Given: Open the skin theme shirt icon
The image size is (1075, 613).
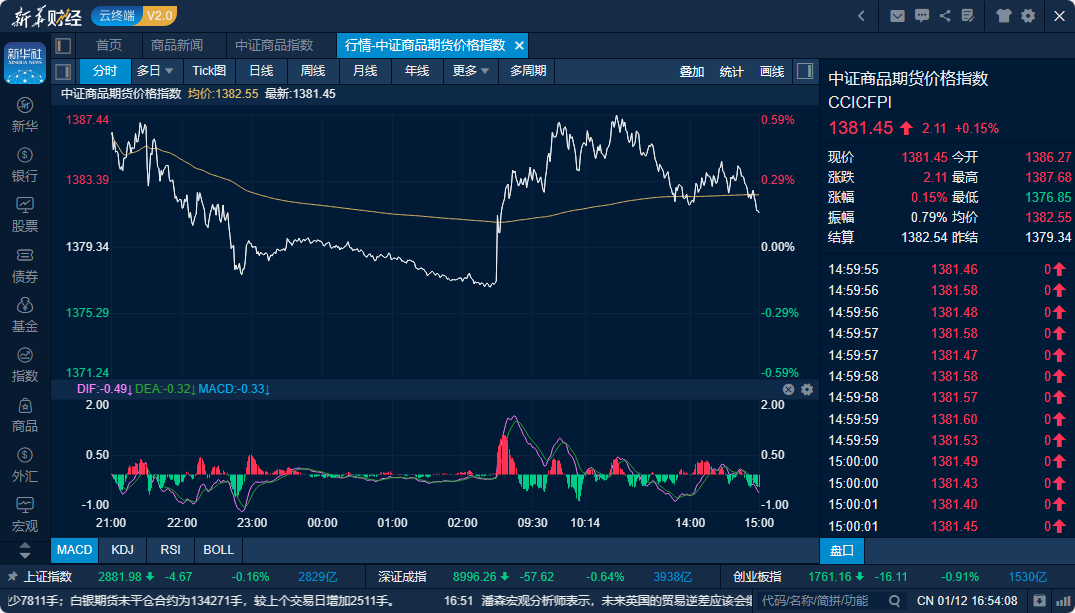Looking at the screenshot, I should [1004, 15].
